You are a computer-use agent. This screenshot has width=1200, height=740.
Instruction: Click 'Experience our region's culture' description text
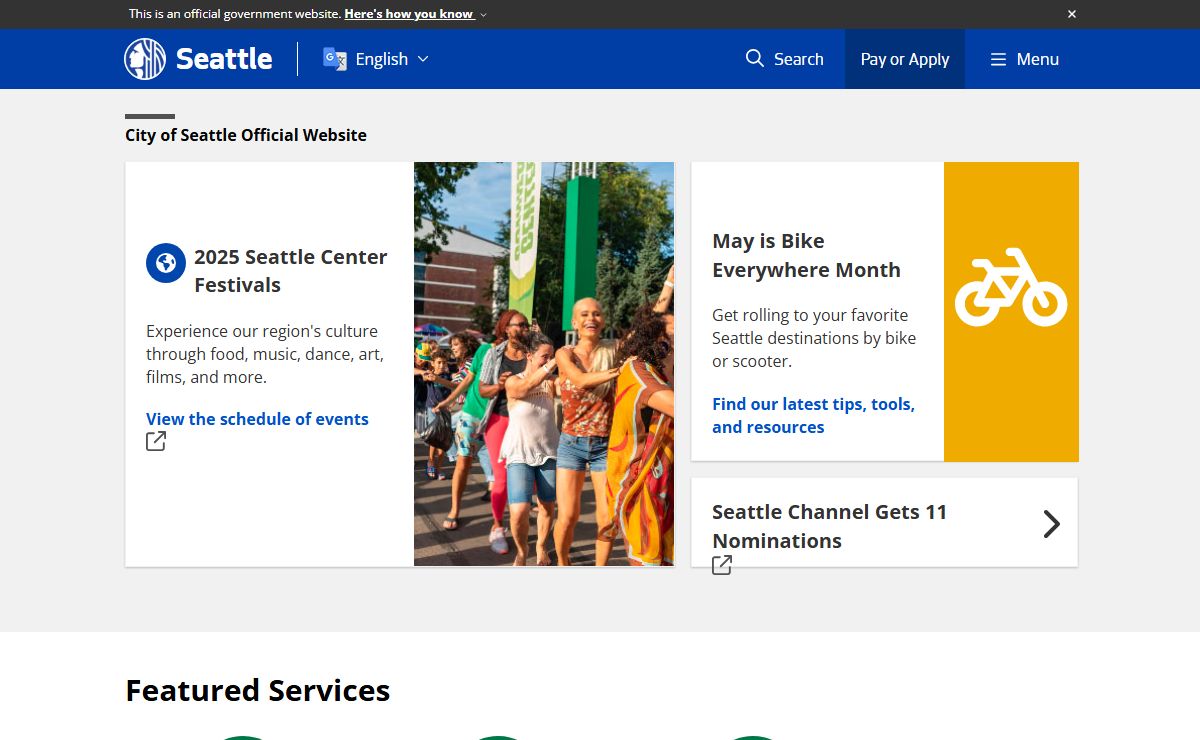[x=265, y=354]
